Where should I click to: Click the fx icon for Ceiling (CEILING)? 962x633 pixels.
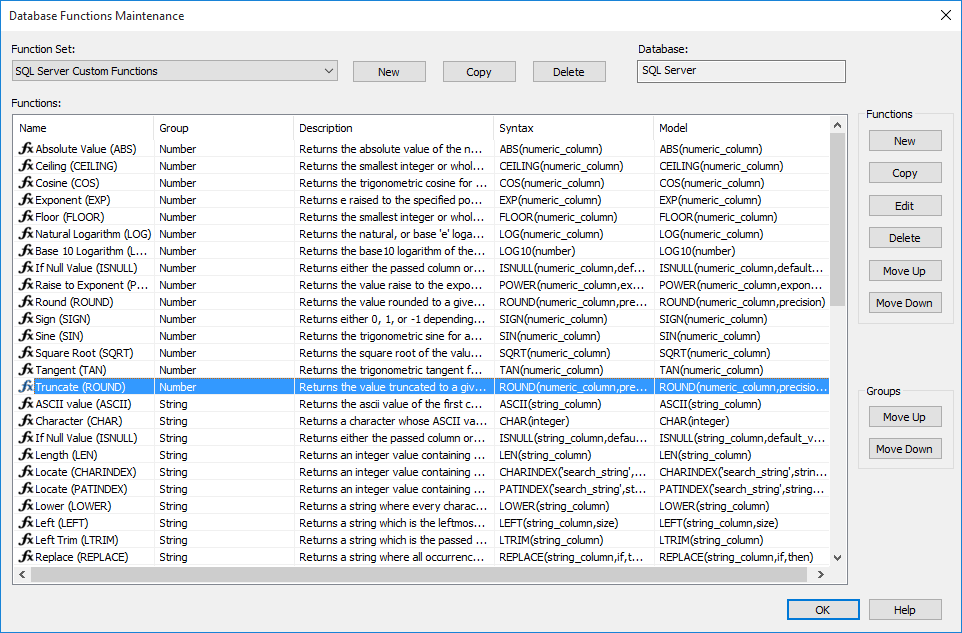(x=26, y=166)
